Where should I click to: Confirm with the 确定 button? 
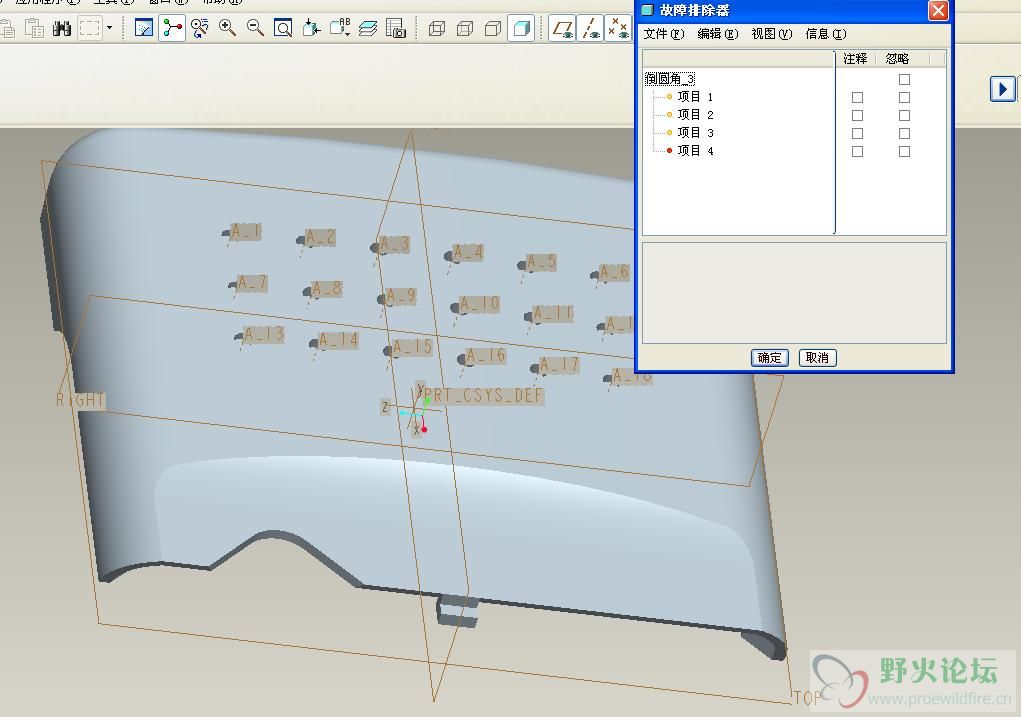(770, 358)
